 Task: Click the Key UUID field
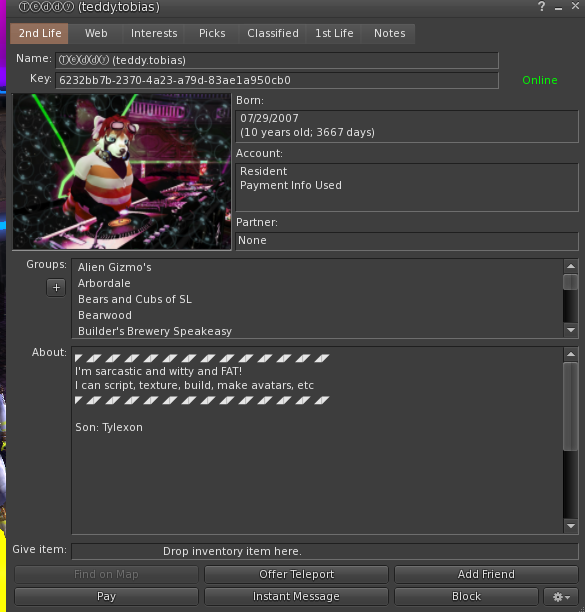click(277, 80)
